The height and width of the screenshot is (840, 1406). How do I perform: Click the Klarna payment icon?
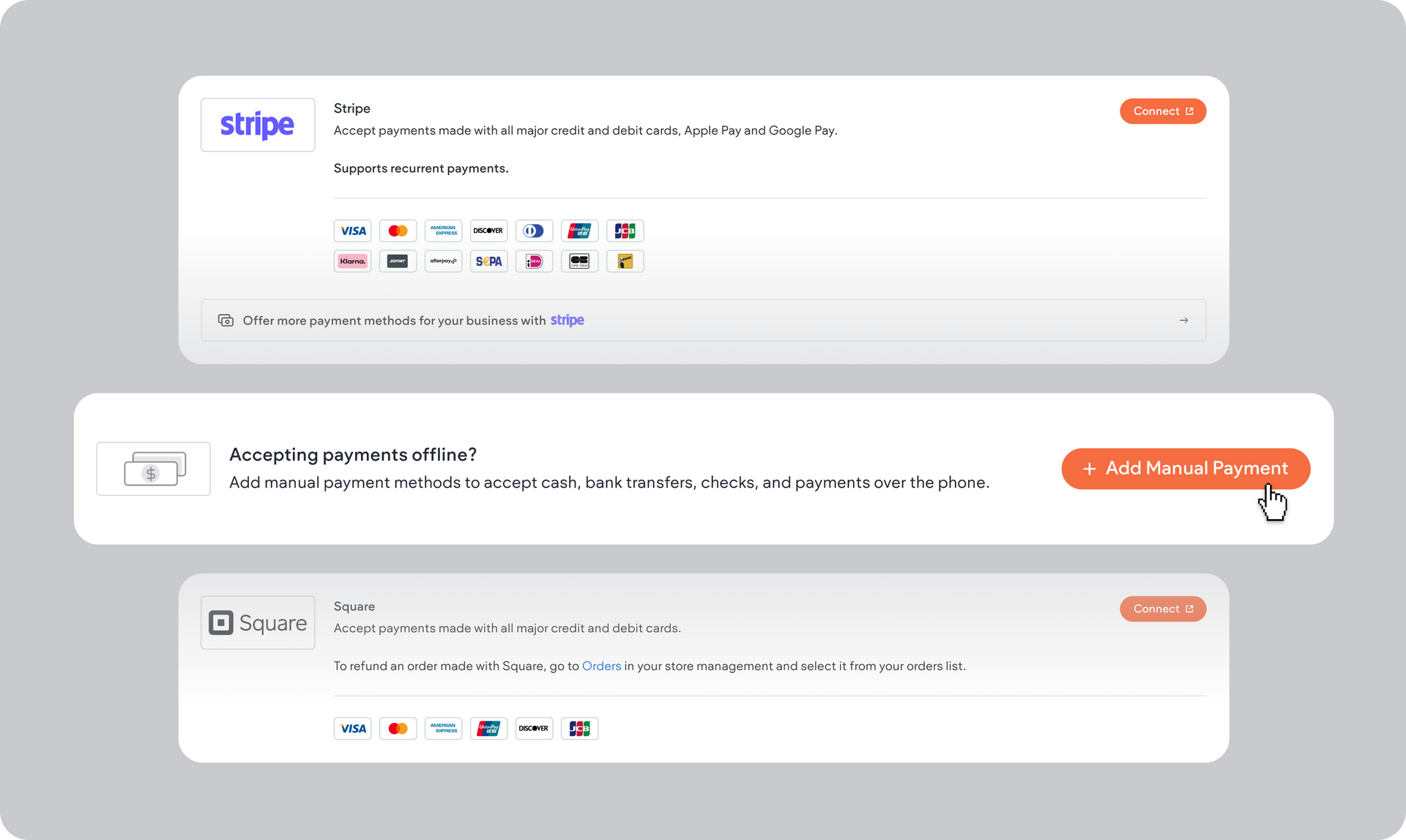click(352, 261)
